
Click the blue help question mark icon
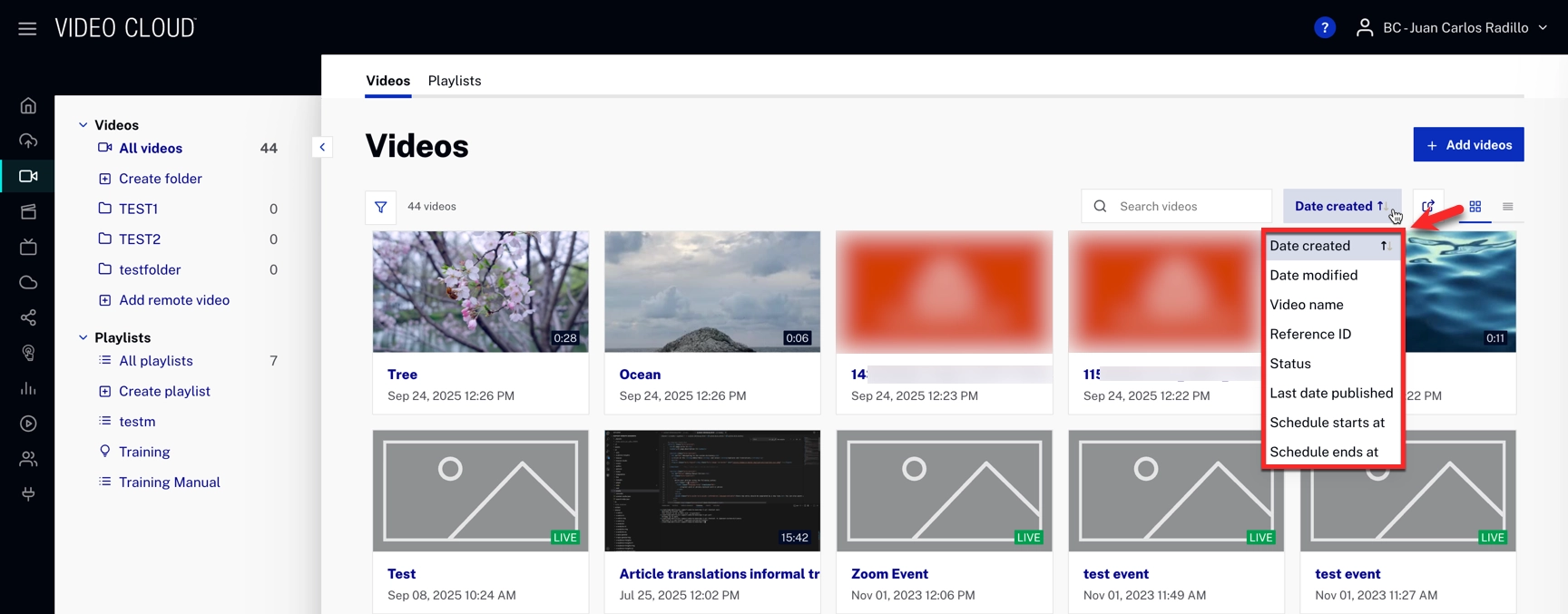(1324, 28)
